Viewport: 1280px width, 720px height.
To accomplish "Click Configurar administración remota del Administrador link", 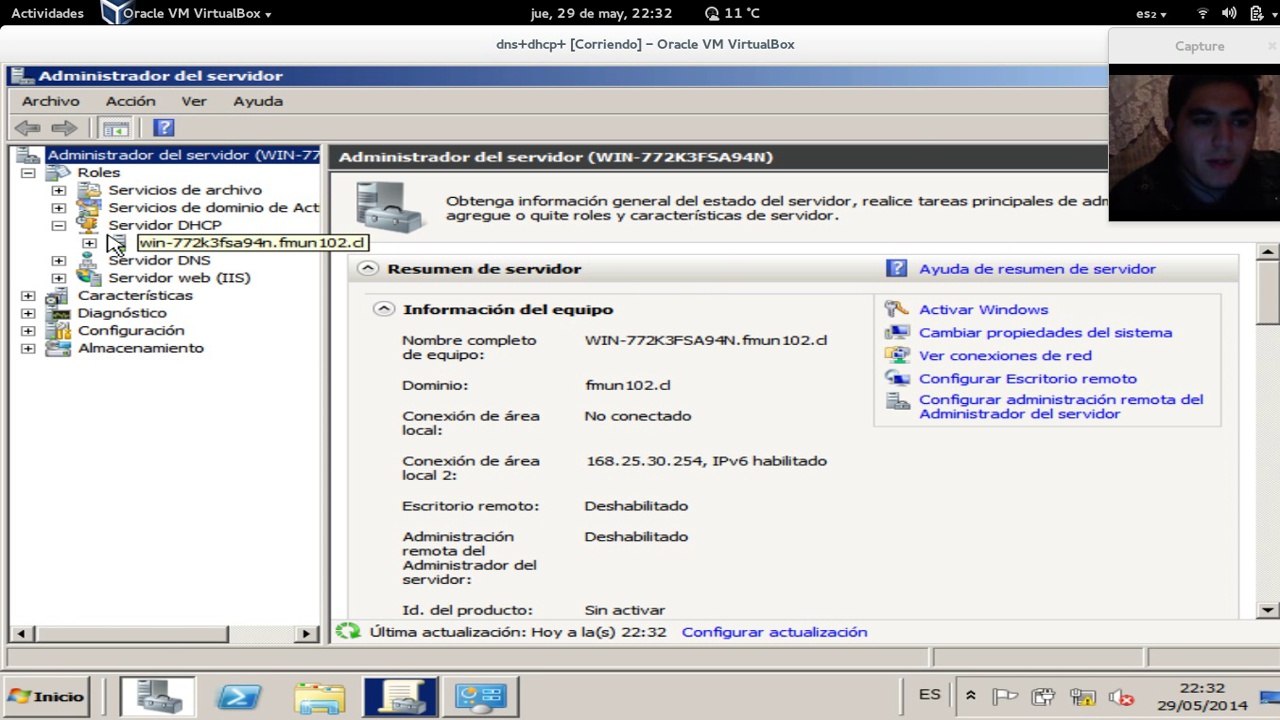I will tap(1061, 406).
